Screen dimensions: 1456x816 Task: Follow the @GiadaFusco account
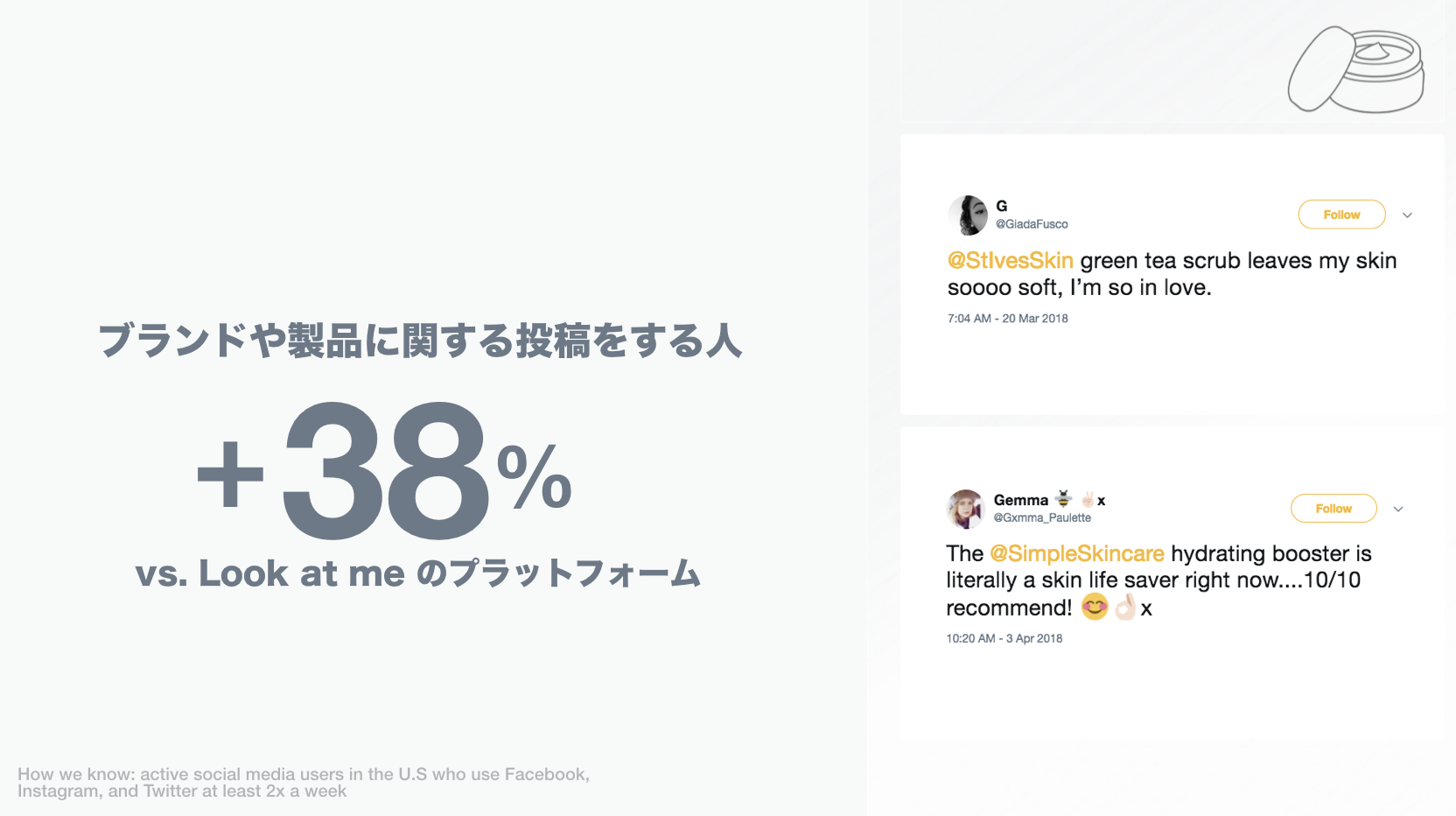point(1341,215)
